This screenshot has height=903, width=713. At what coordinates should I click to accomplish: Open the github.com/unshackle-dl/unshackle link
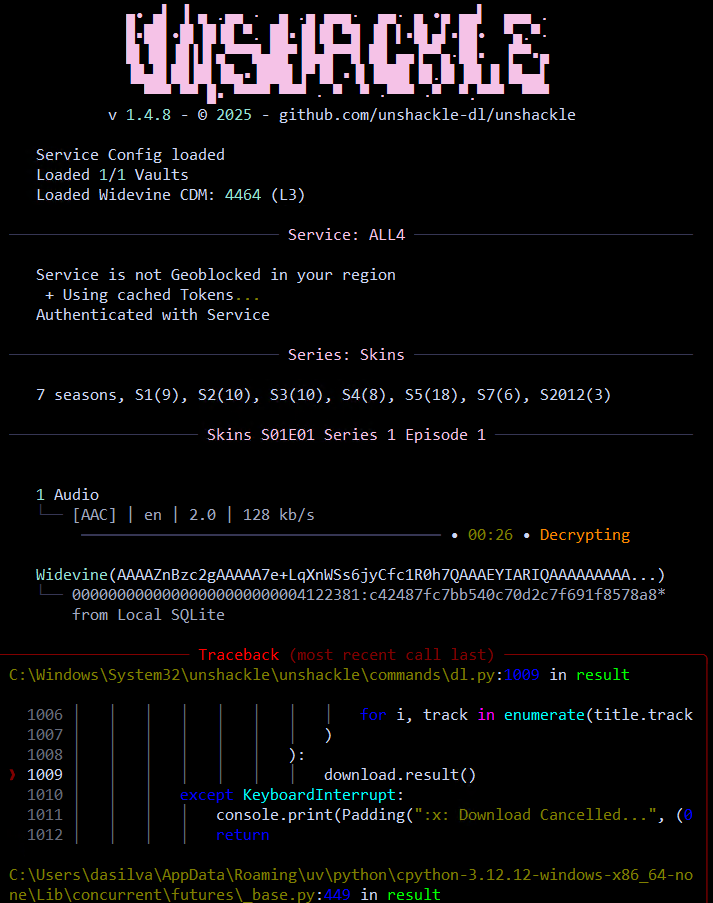[427, 114]
